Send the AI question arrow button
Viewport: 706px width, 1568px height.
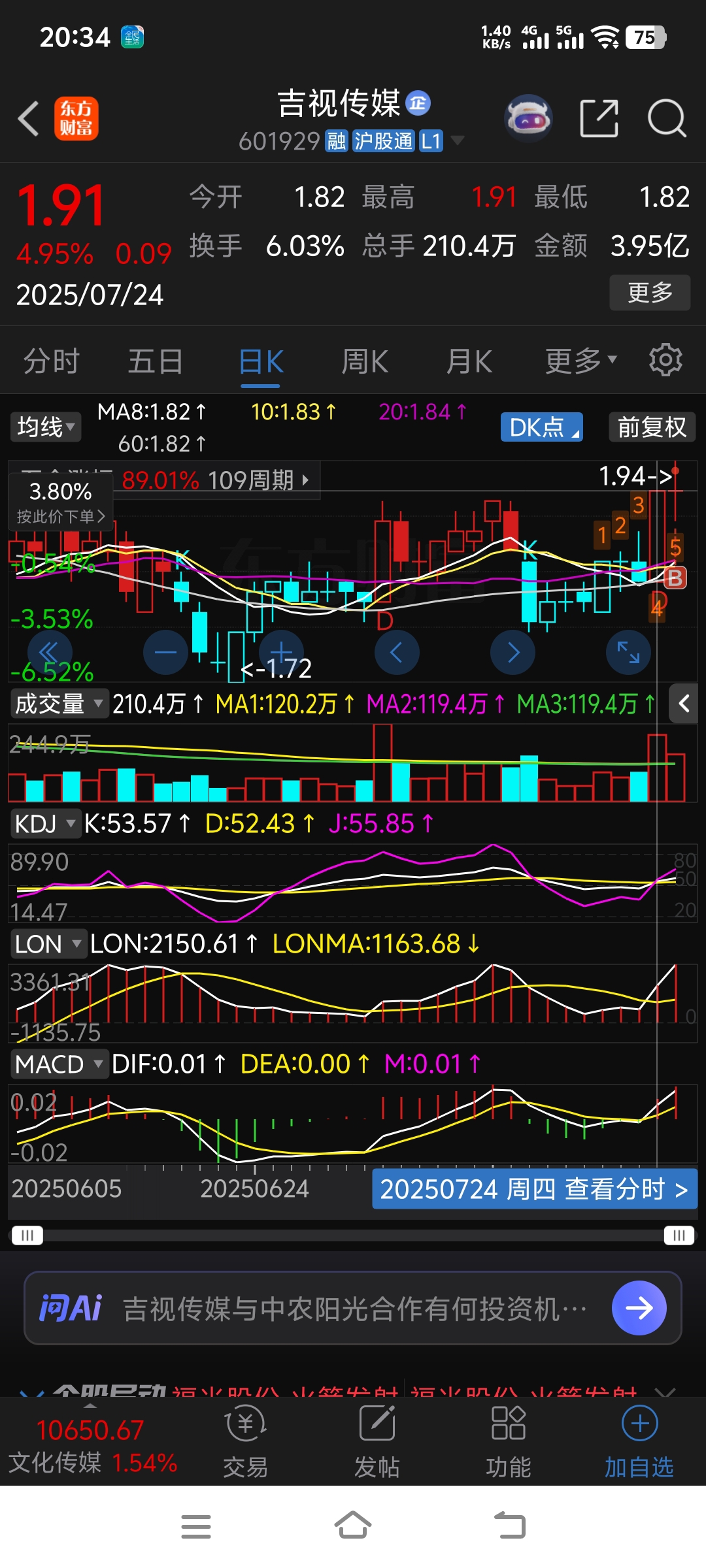[x=639, y=1308]
